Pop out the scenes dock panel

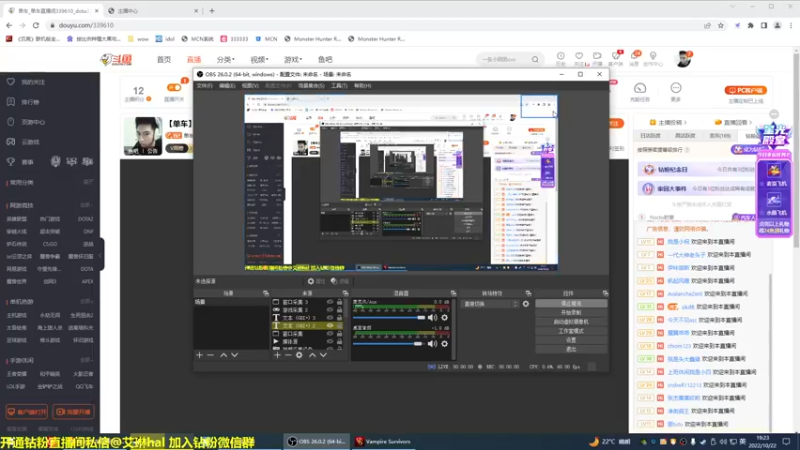click(266, 293)
